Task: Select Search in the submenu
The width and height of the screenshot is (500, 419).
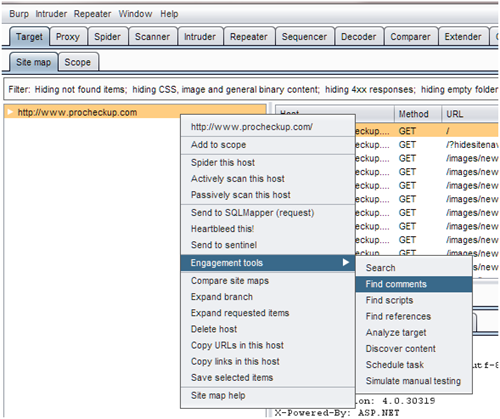Action: 414,268
